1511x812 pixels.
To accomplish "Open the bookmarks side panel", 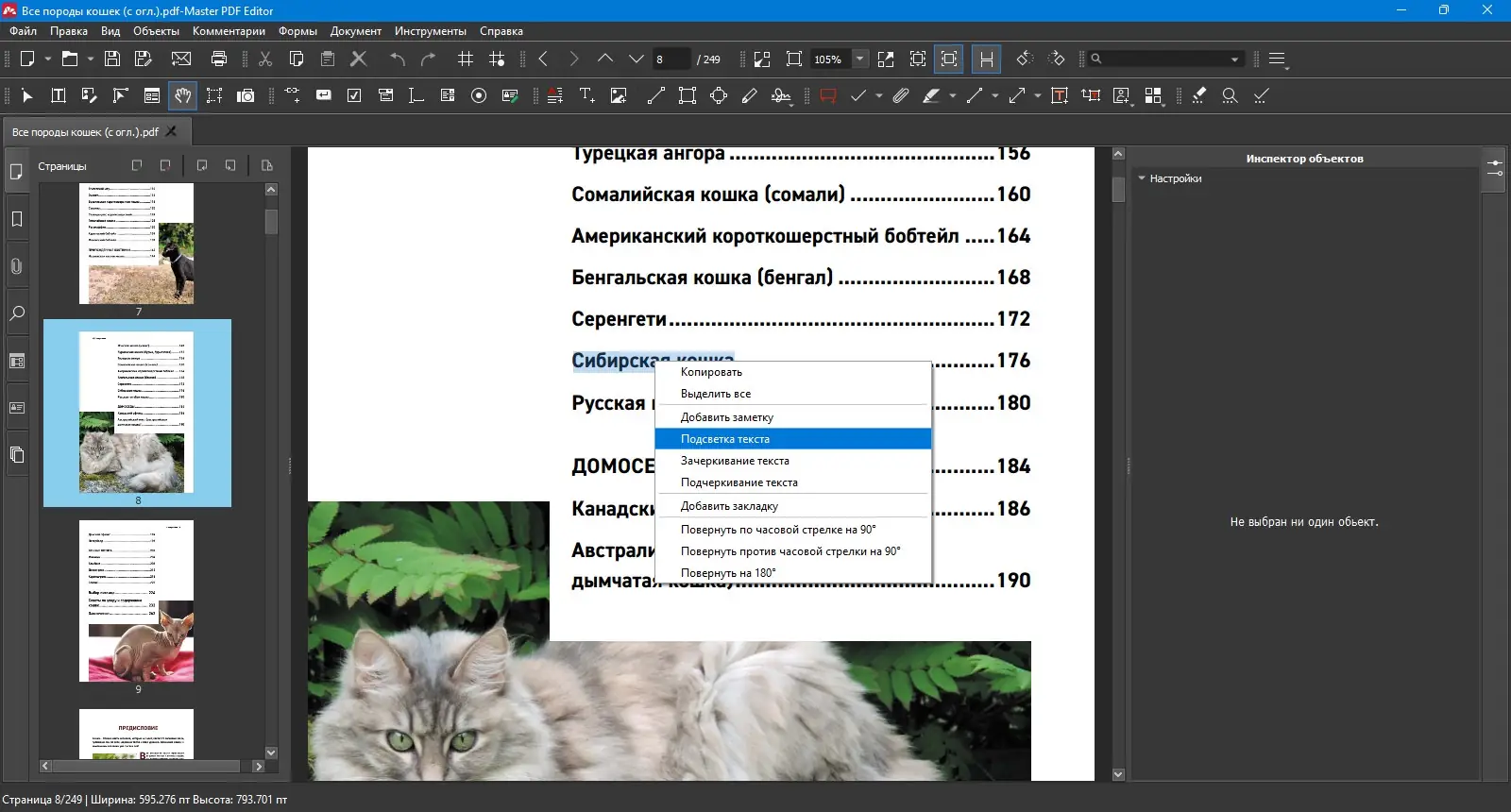I will pyautogui.click(x=17, y=219).
